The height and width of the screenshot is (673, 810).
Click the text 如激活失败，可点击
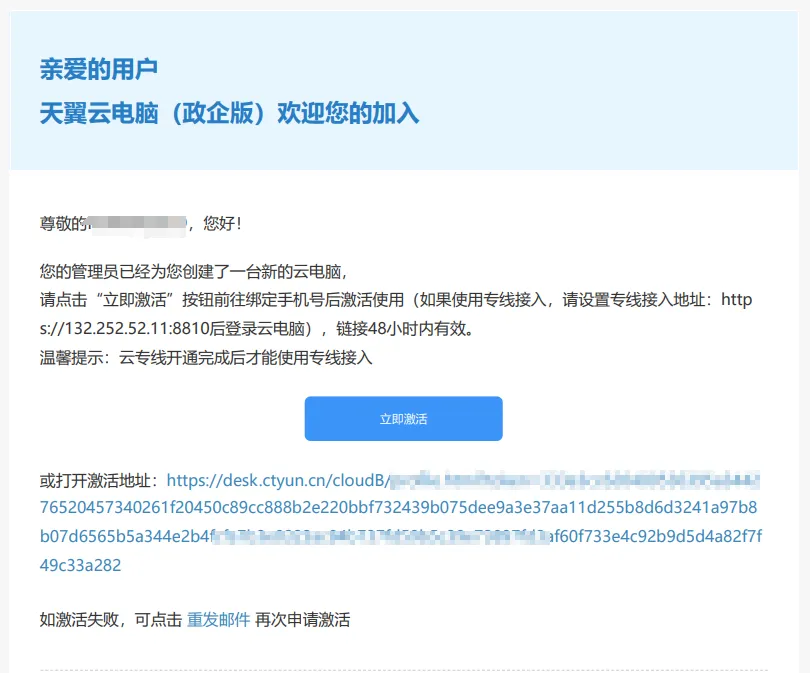pyautogui.click(x=111, y=619)
